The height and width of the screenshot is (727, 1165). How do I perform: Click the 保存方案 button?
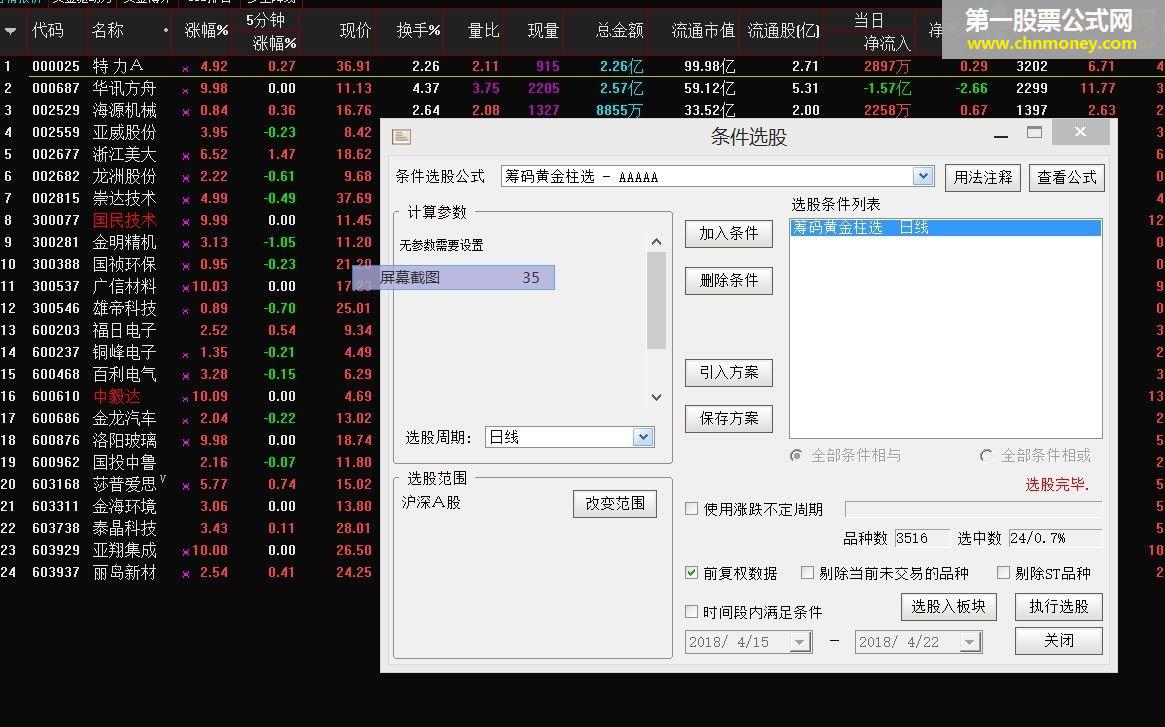728,419
